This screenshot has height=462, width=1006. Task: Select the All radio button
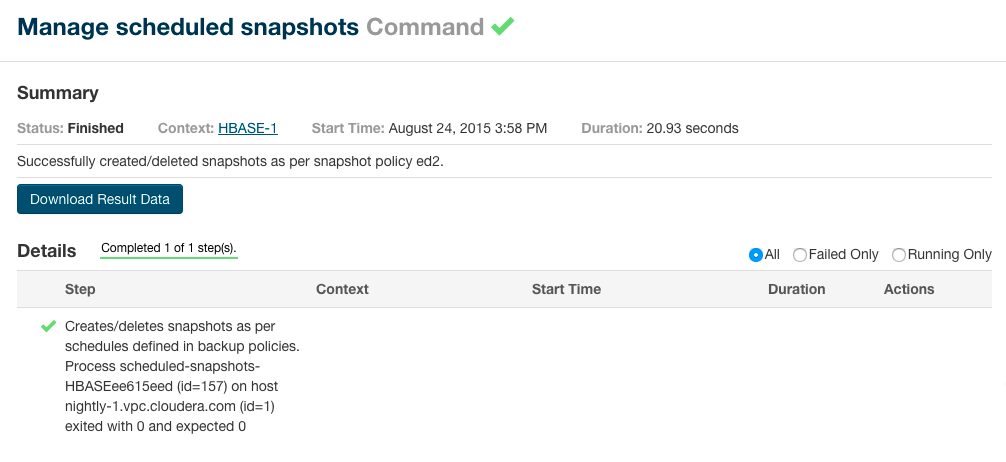[x=756, y=255]
